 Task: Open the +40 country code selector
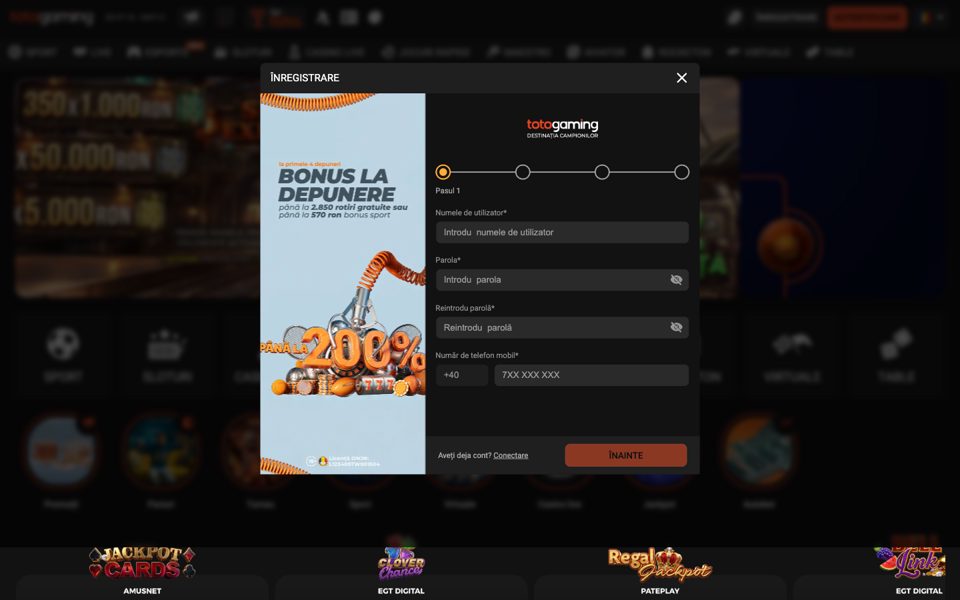pos(462,375)
